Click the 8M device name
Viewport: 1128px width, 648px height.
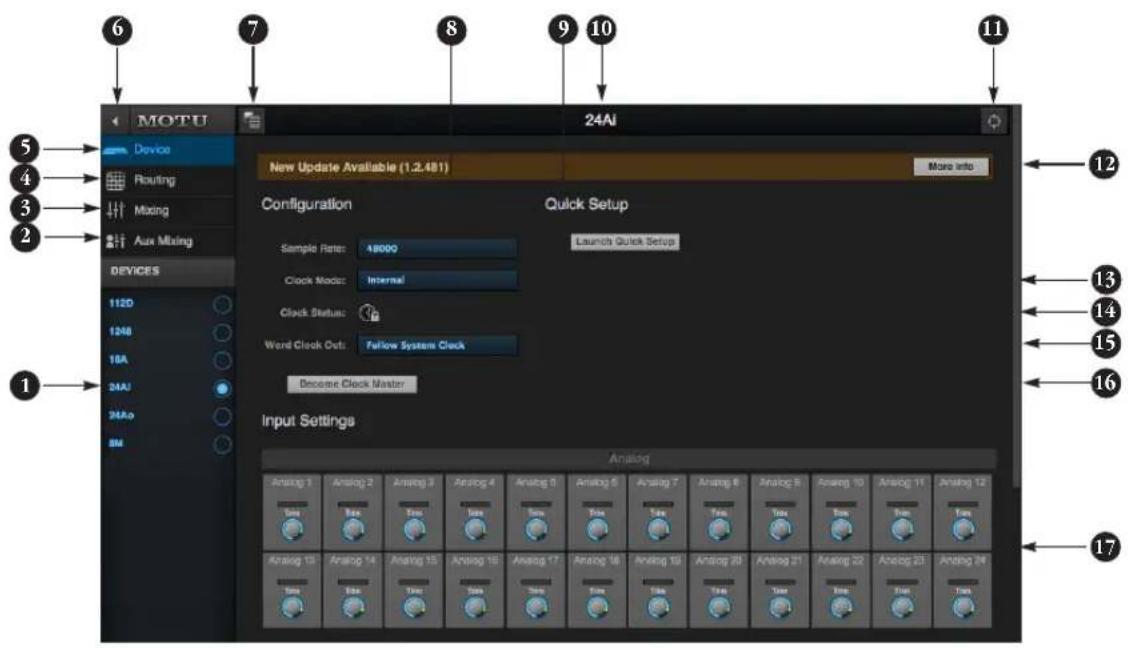(115, 444)
